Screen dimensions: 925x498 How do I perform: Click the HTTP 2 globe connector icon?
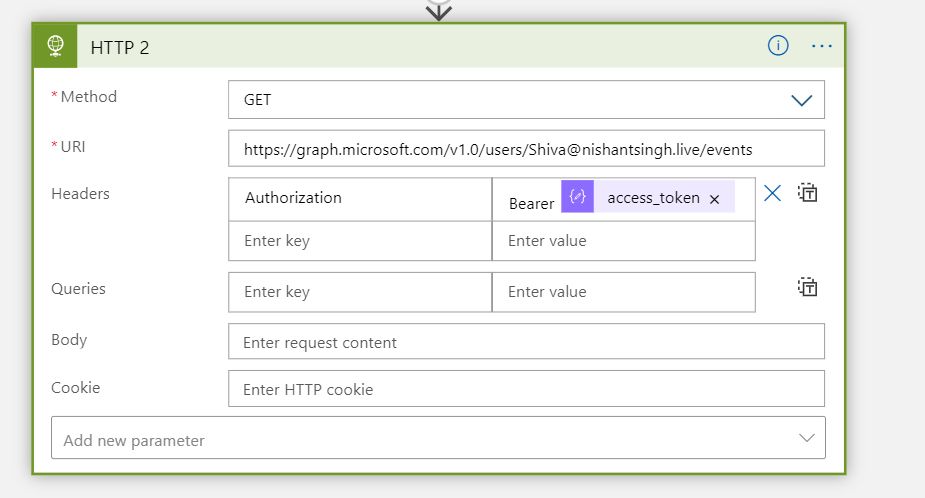pos(55,46)
